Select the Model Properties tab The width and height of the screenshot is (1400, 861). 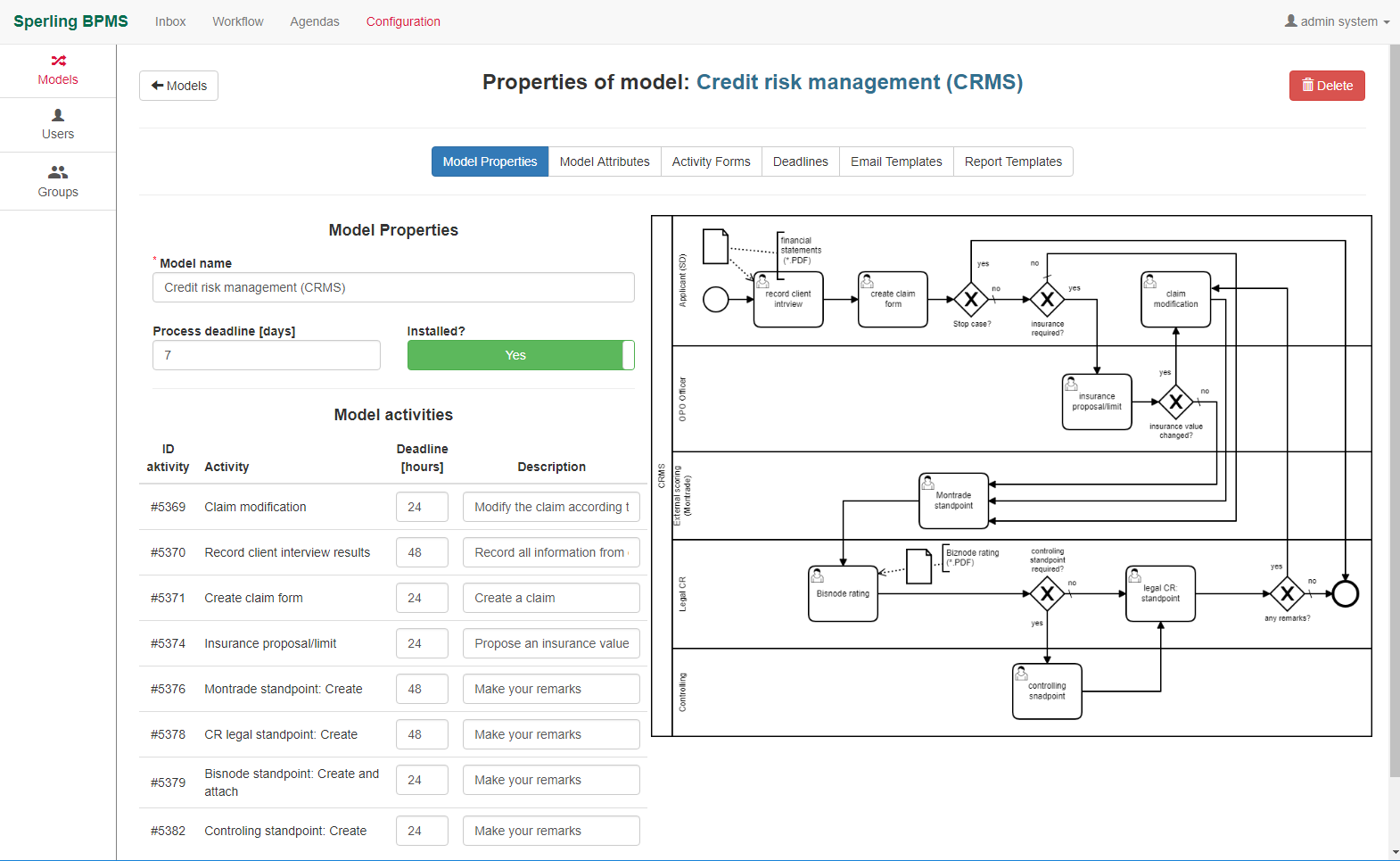(490, 161)
